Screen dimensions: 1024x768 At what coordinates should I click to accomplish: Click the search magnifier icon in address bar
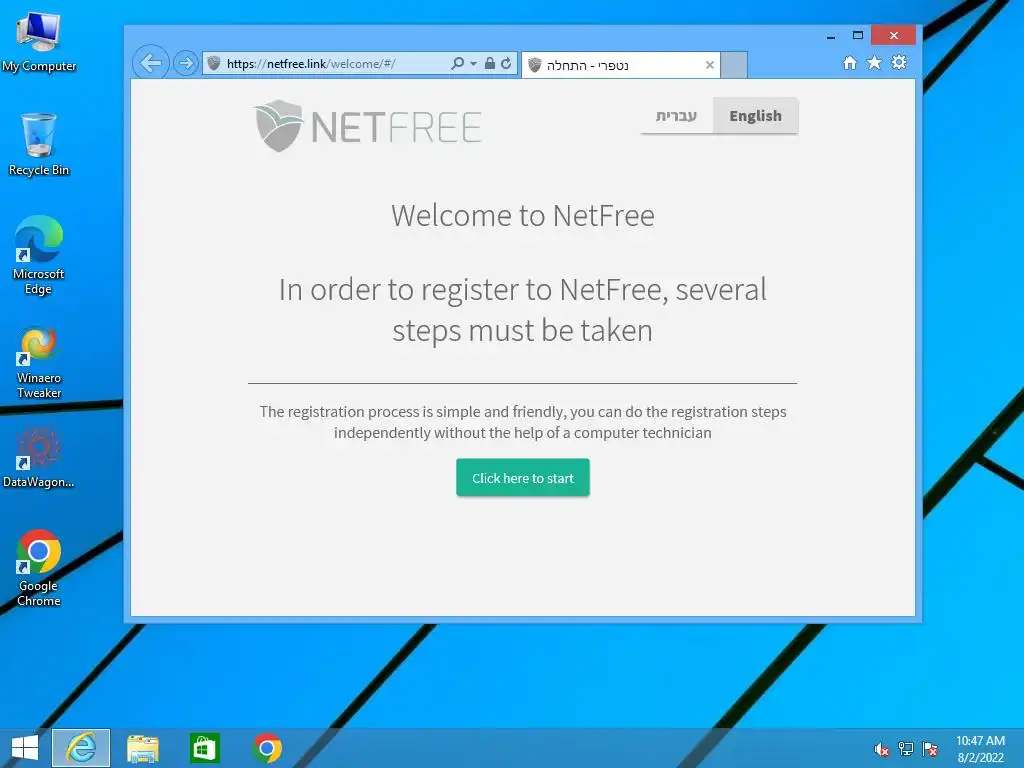click(458, 63)
